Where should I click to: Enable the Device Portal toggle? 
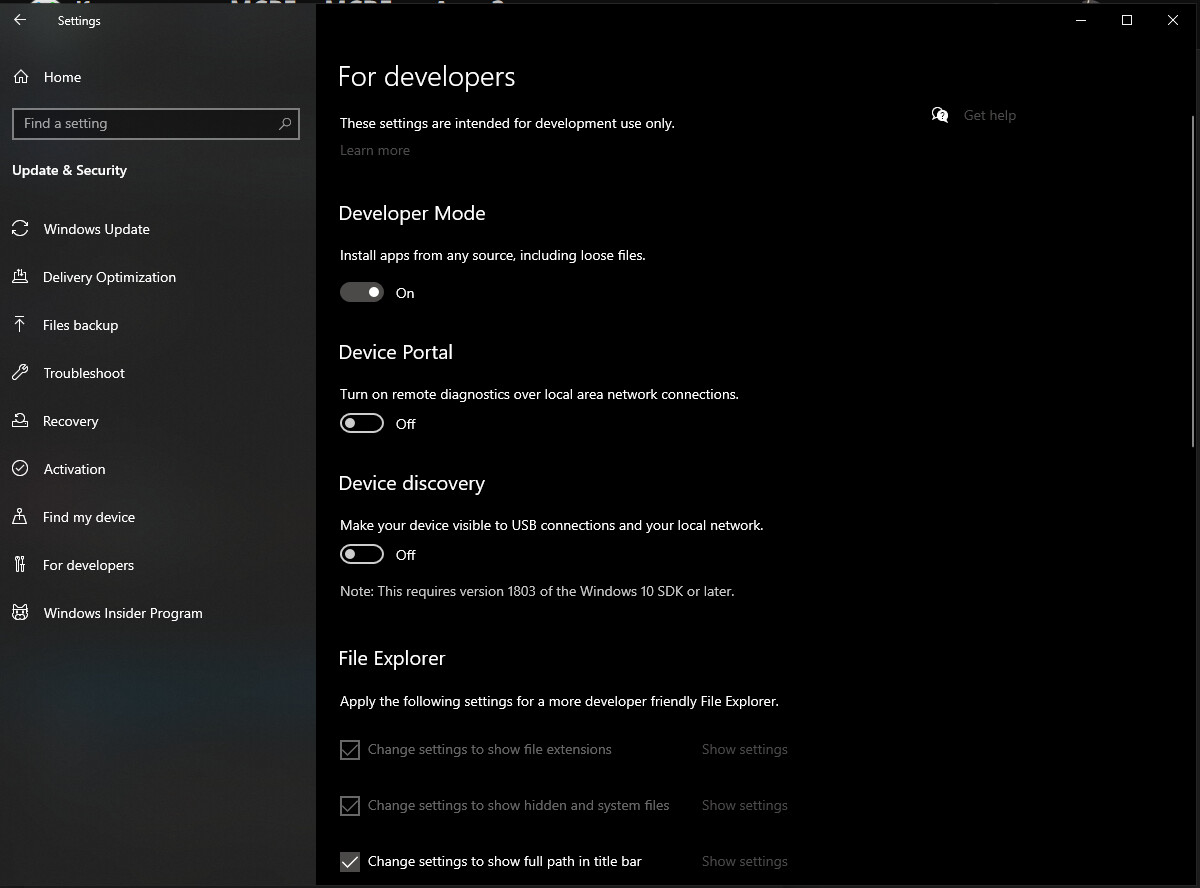click(362, 424)
